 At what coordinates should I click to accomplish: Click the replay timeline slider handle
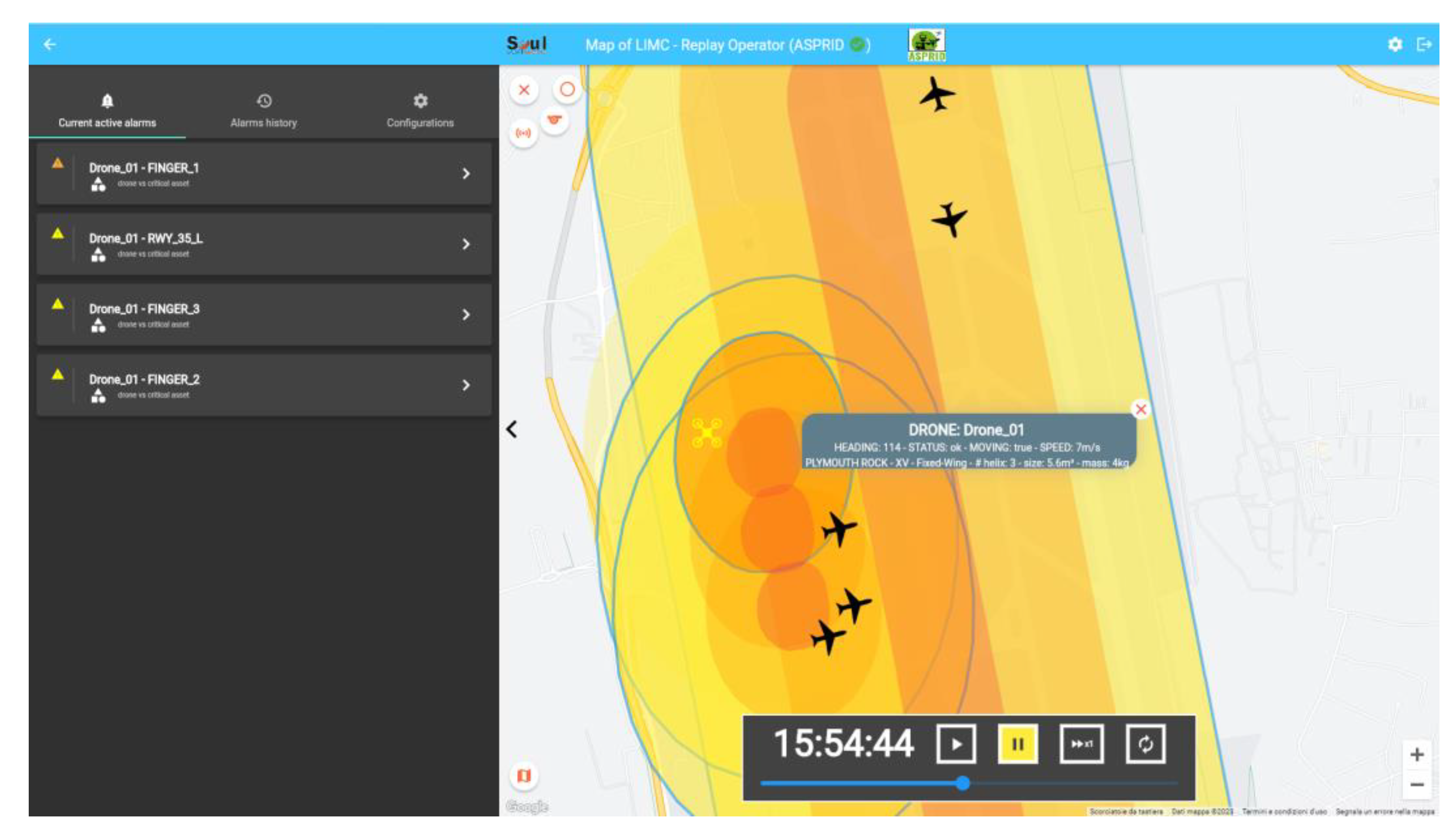[963, 782]
